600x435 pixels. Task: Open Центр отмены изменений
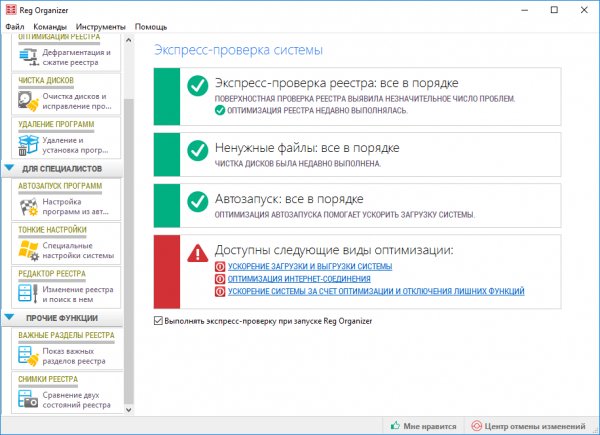tap(528, 426)
